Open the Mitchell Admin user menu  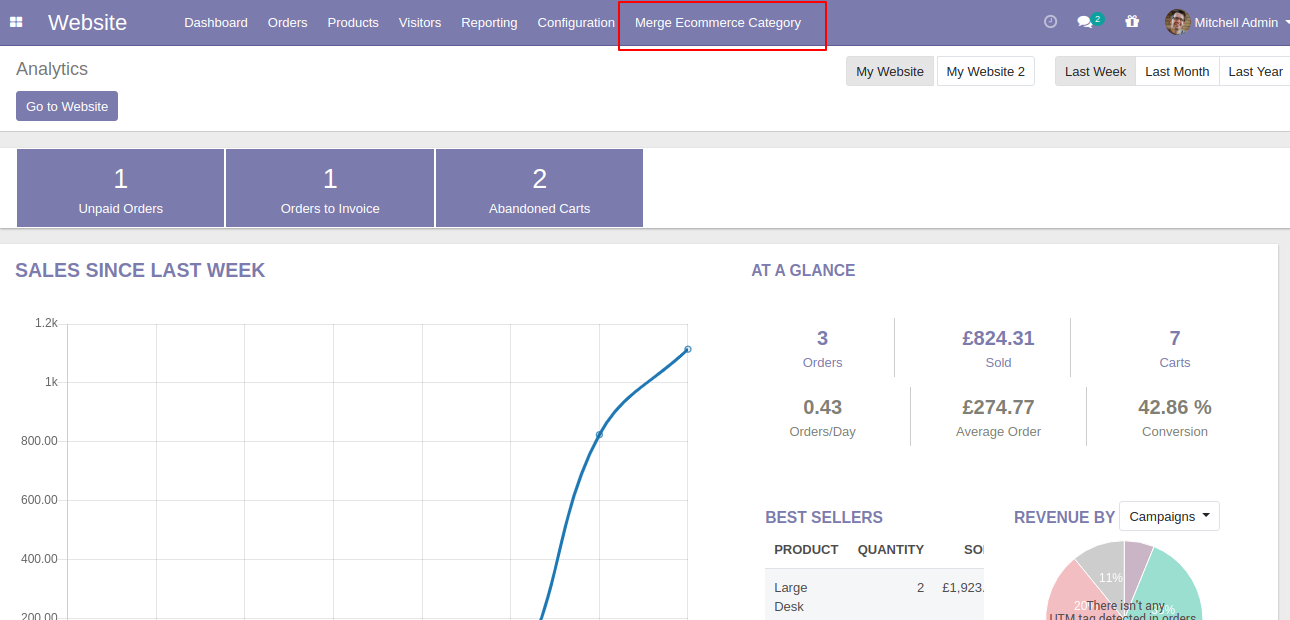pyautogui.click(x=1227, y=22)
